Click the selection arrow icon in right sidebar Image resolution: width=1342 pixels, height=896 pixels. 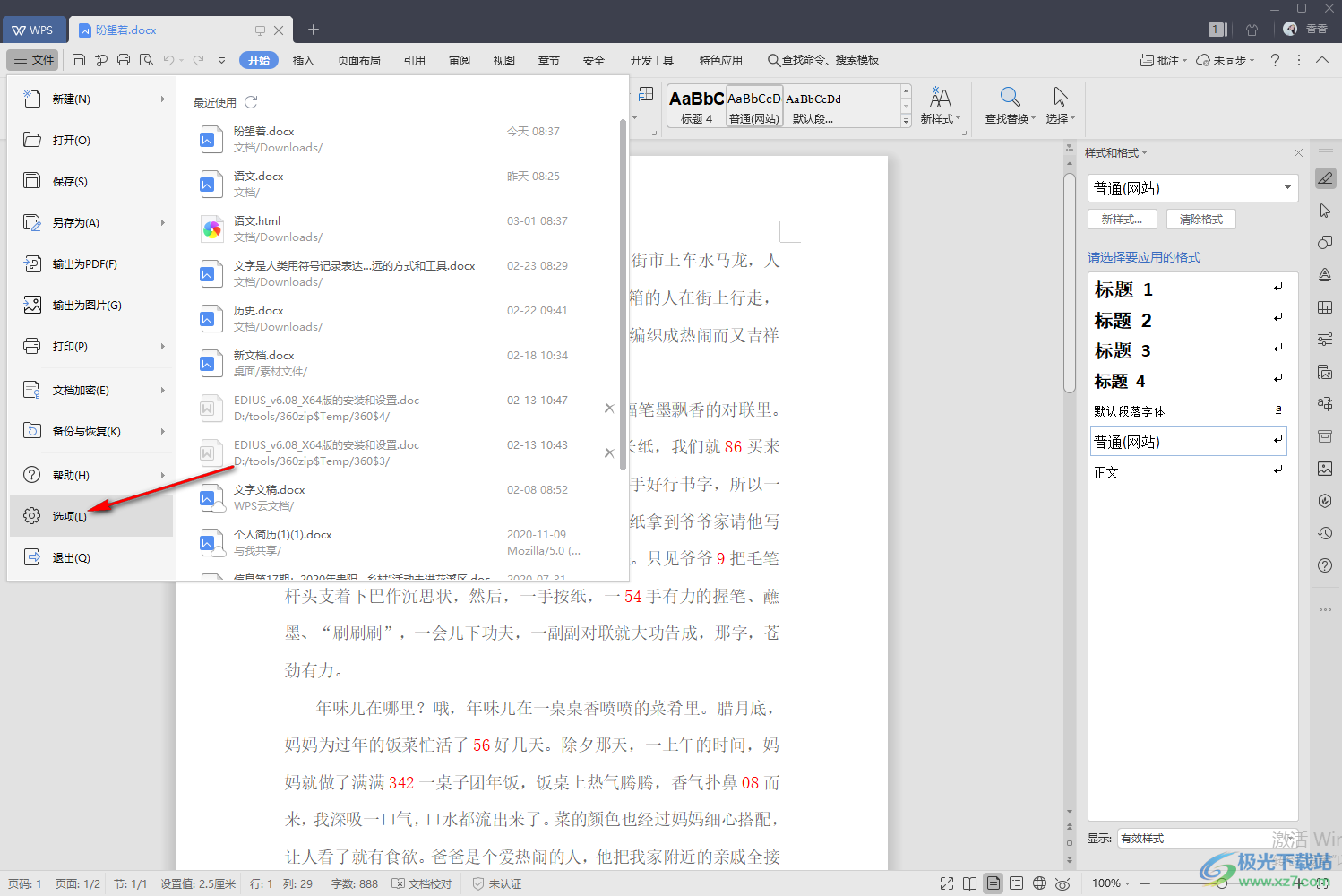[x=1325, y=211]
